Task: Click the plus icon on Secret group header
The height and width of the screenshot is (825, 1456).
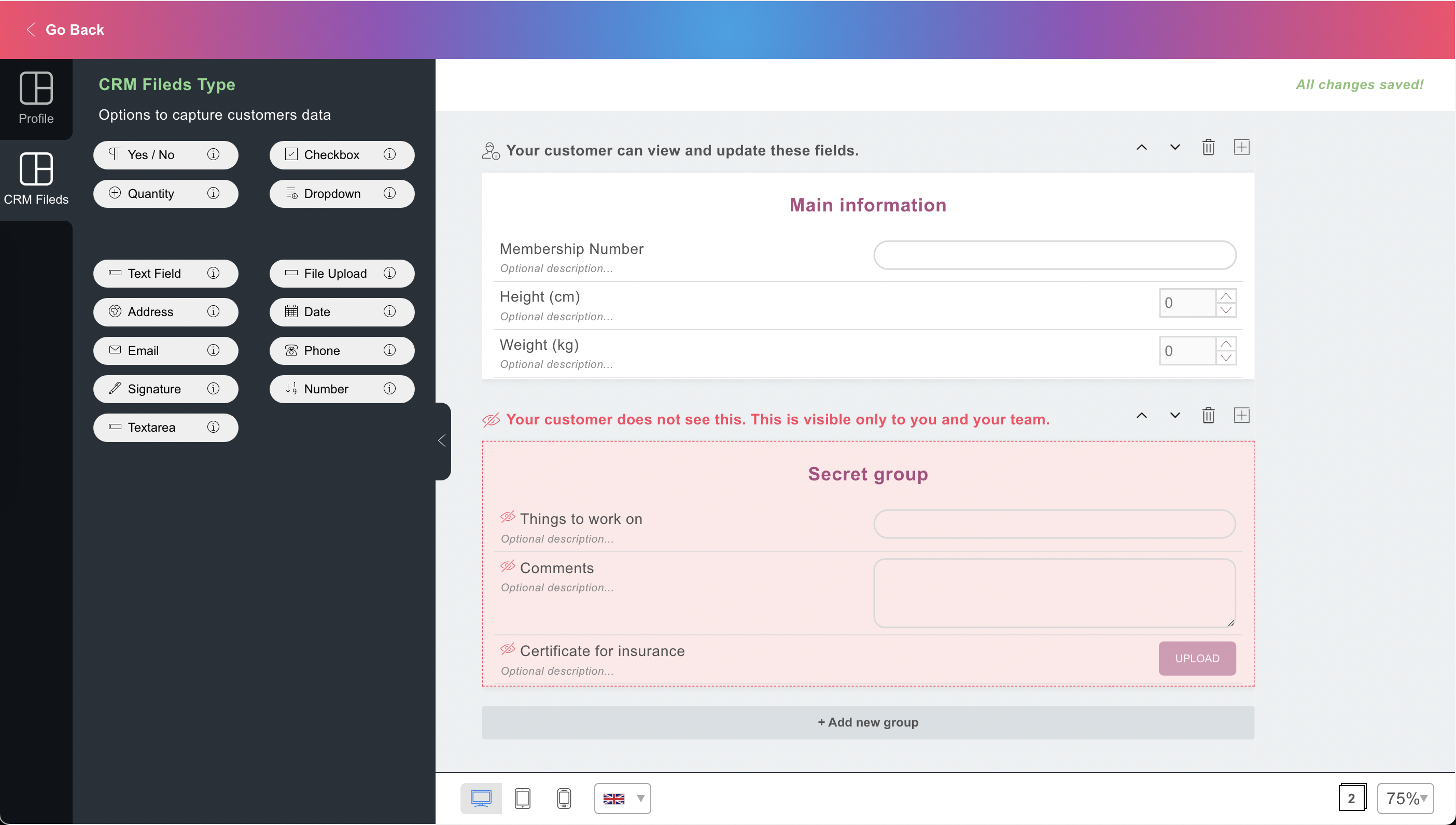Action: [x=1241, y=416]
